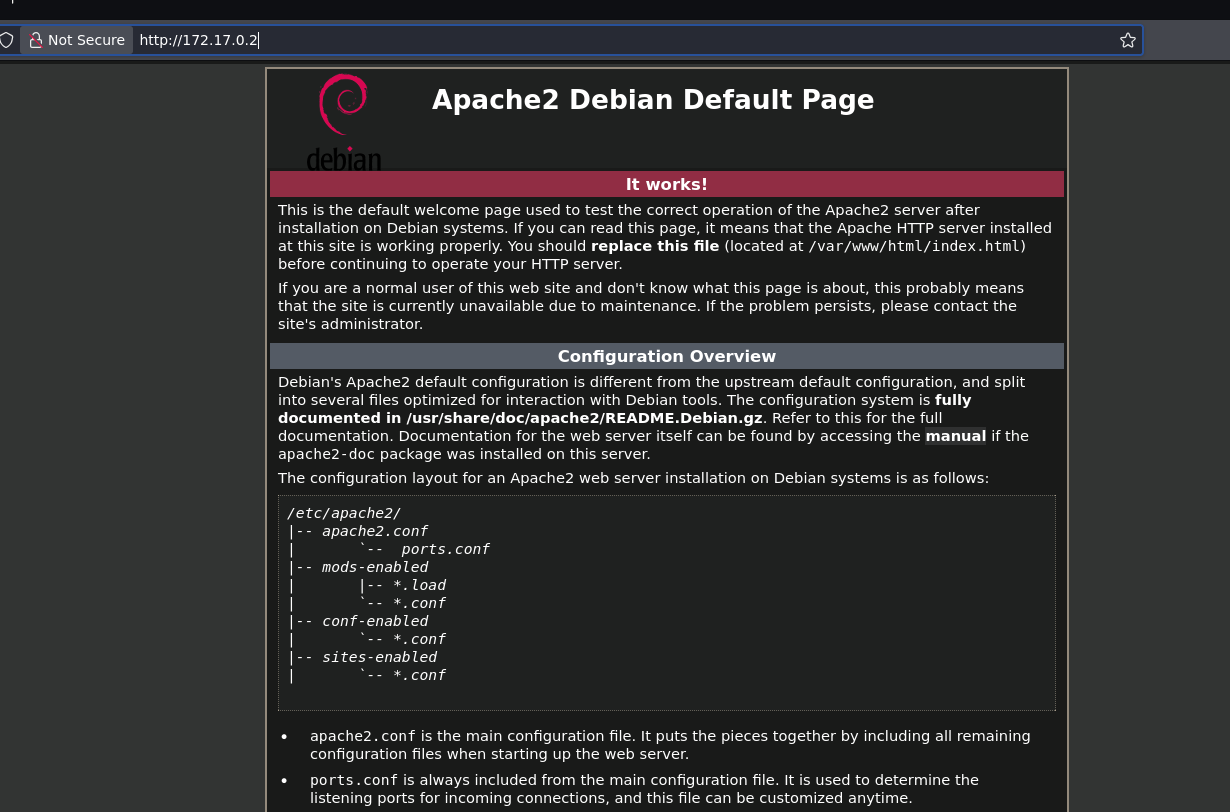Click the "Configuration Overview" header bar
The height and width of the screenshot is (812, 1230).
666,356
